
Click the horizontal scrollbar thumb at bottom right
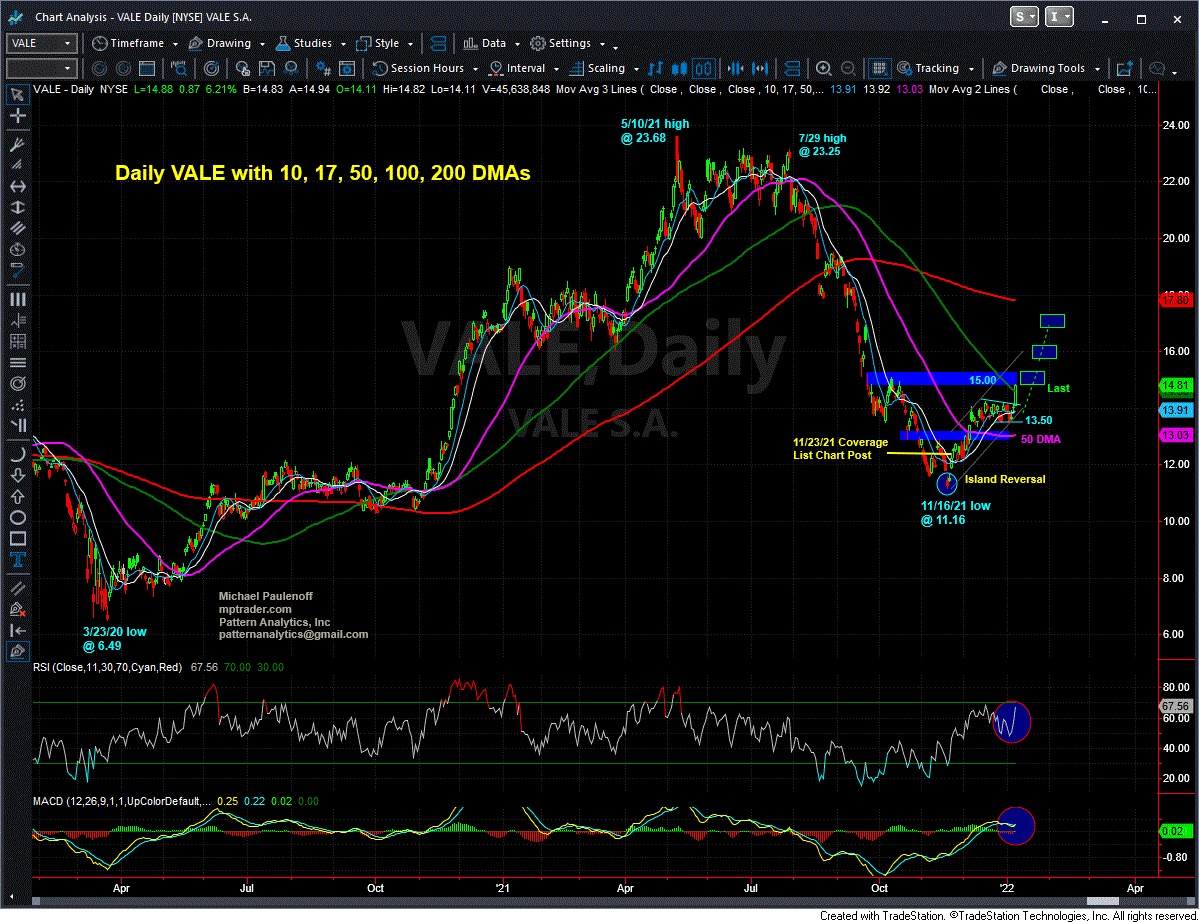point(1103,901)
